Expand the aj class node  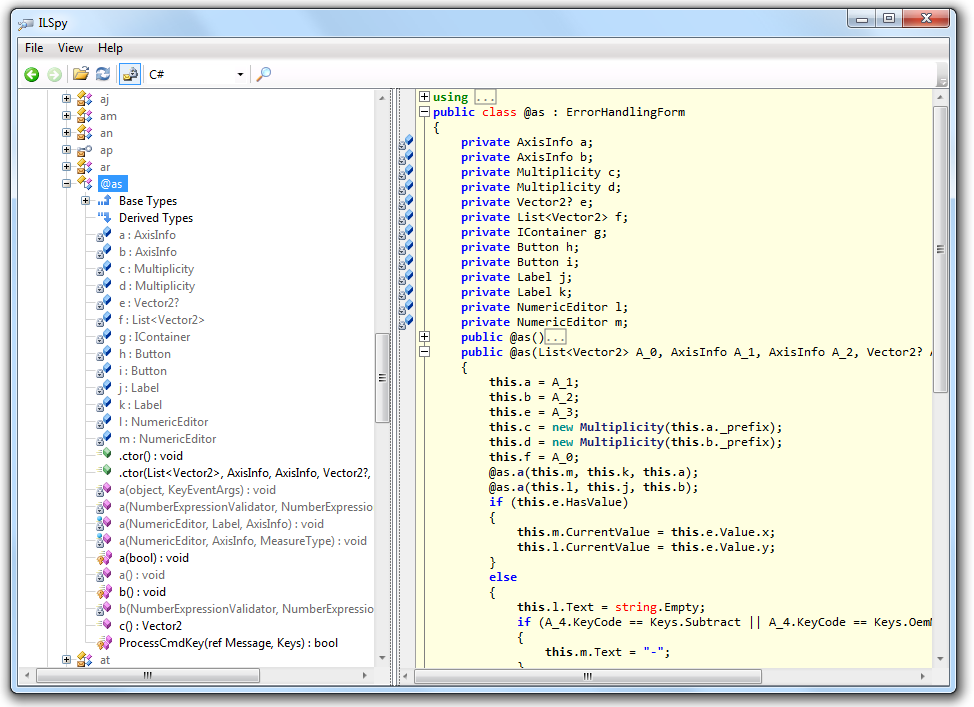(66, 98)
